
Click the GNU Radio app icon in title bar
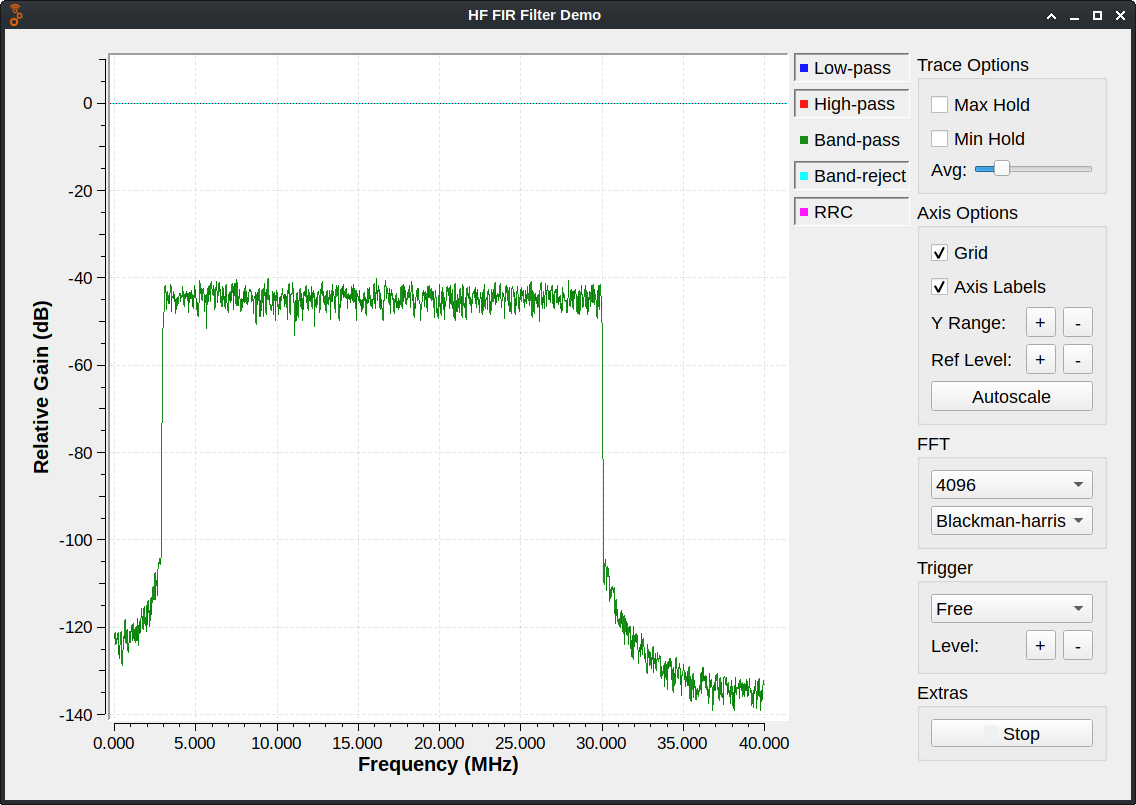click(18, 15)
